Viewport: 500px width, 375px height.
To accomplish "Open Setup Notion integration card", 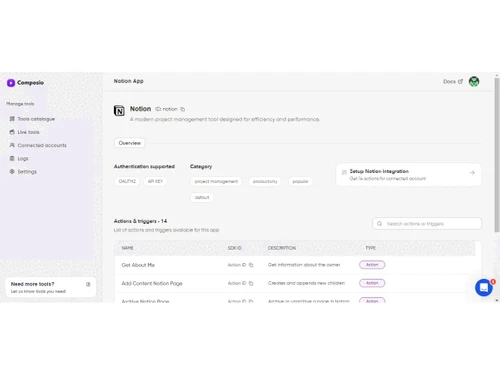I will (x=409, y=175).
